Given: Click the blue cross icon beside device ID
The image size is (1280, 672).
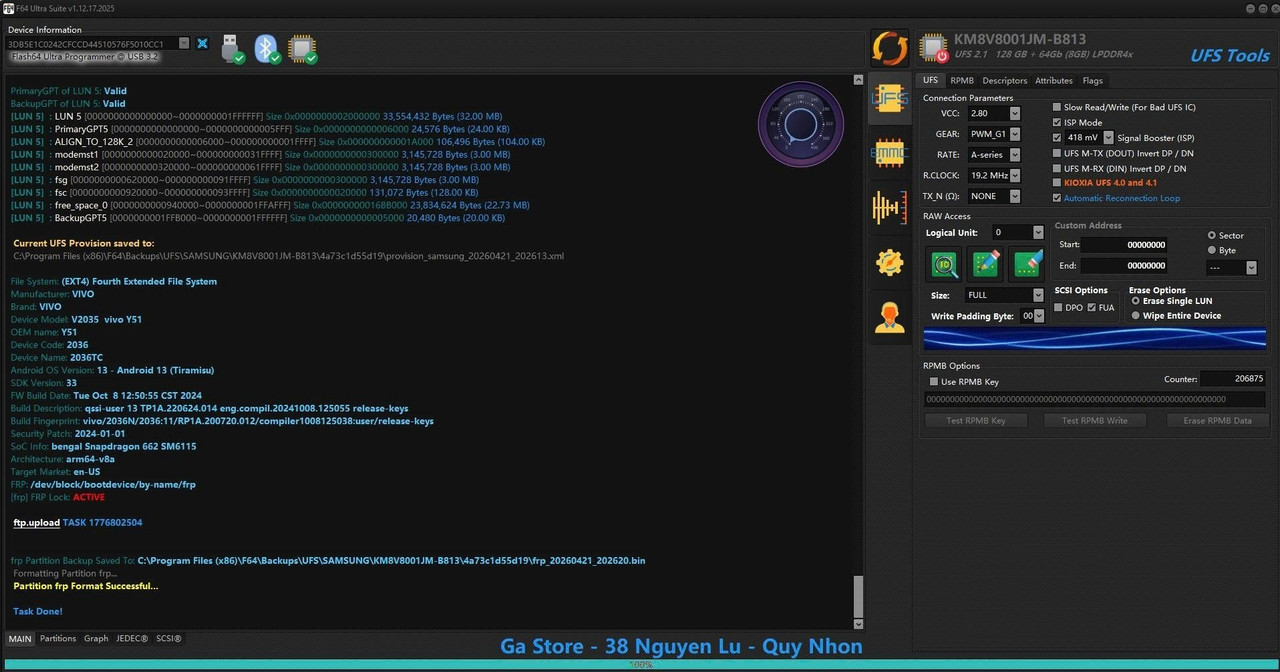Looking at the screenshot, I should click(202, 44).
